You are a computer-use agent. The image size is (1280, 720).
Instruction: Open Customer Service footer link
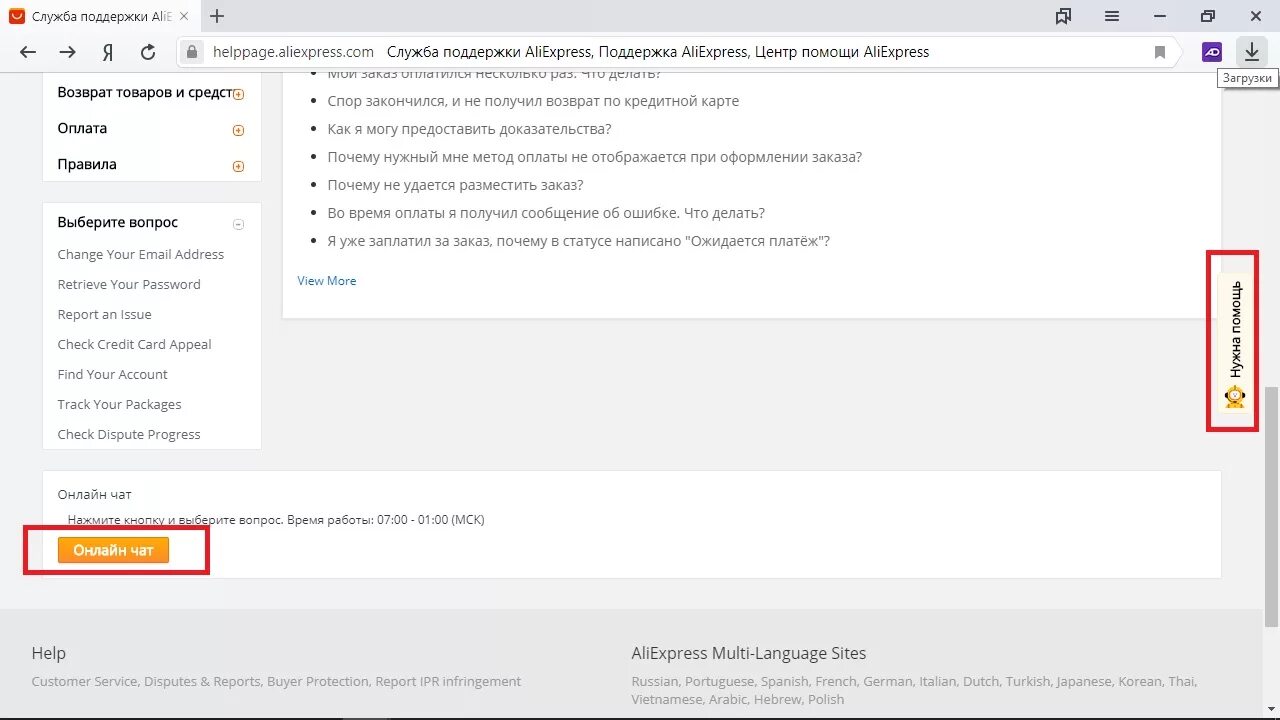coord(84,681)
